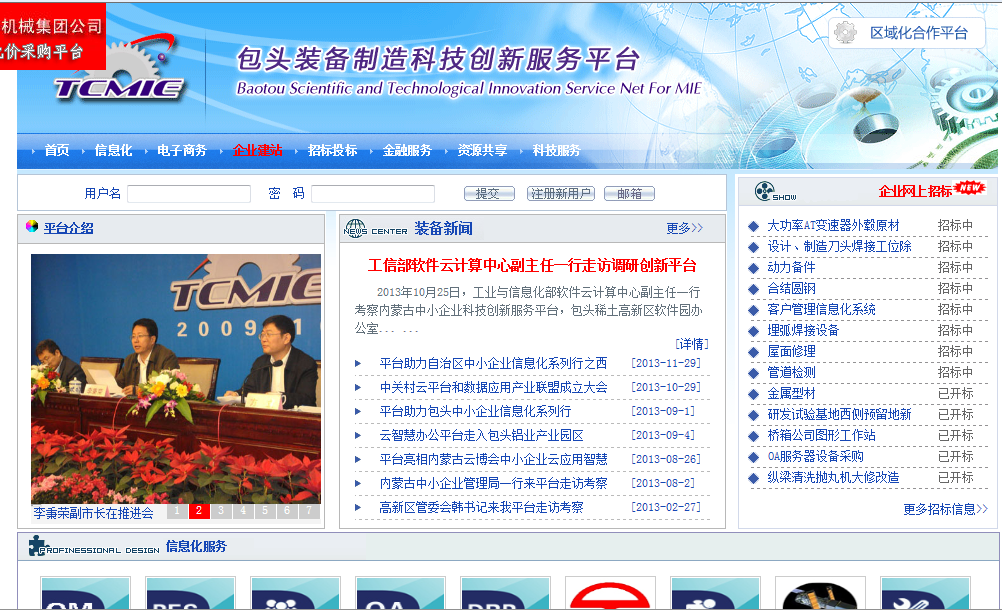Click the puzzle piece icon beside 信息化服务
This screenshot has width=1002, height=611.
tap(39, 546)
